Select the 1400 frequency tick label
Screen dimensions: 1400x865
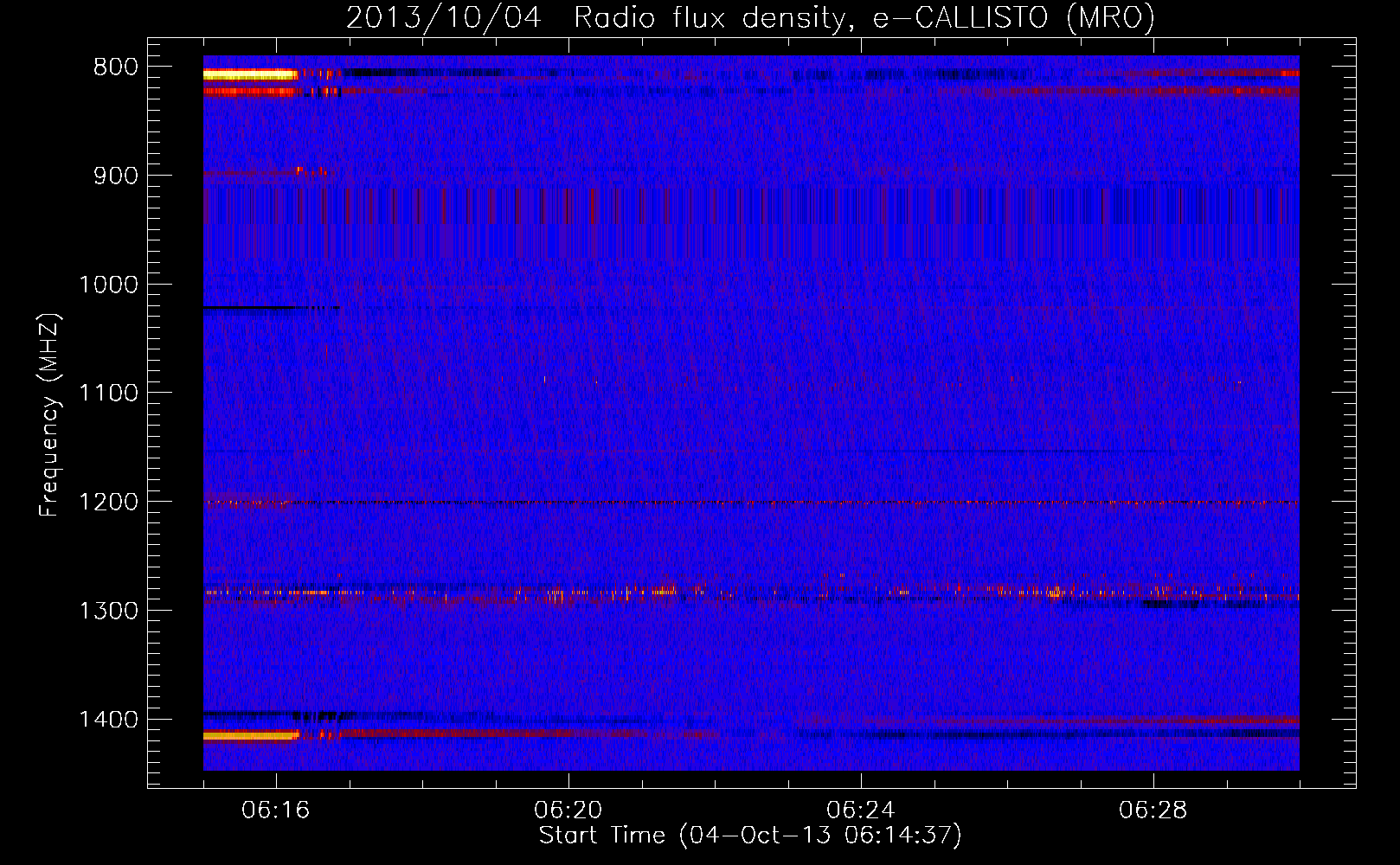click(108, 720)
